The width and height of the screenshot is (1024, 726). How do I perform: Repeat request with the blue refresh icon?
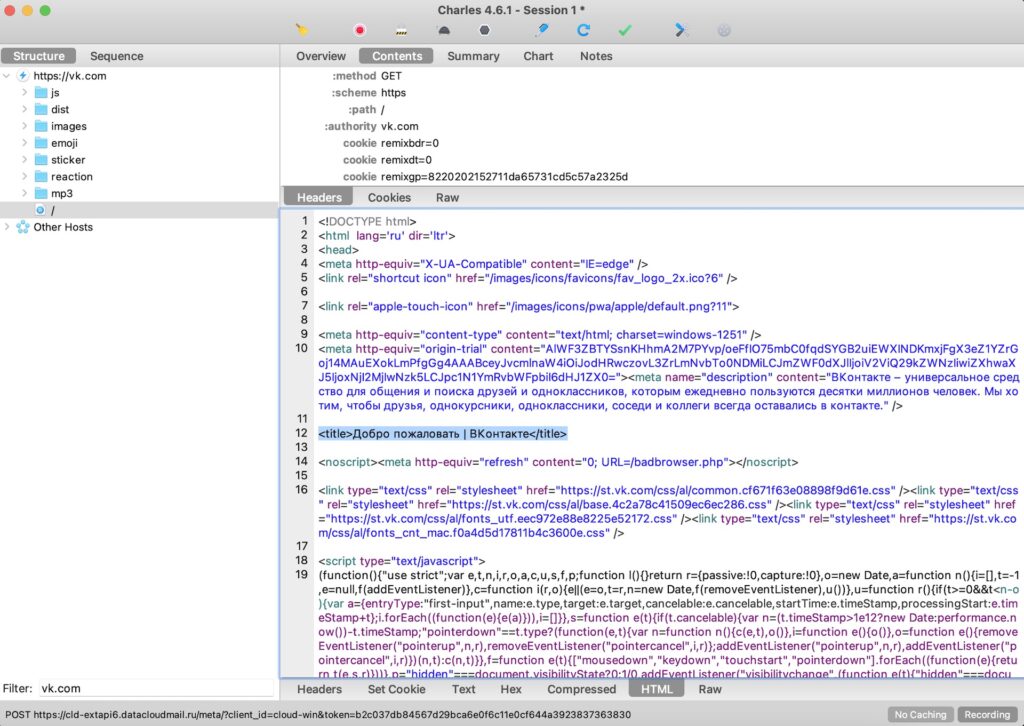pyautogui.click(x=584, y=30)
